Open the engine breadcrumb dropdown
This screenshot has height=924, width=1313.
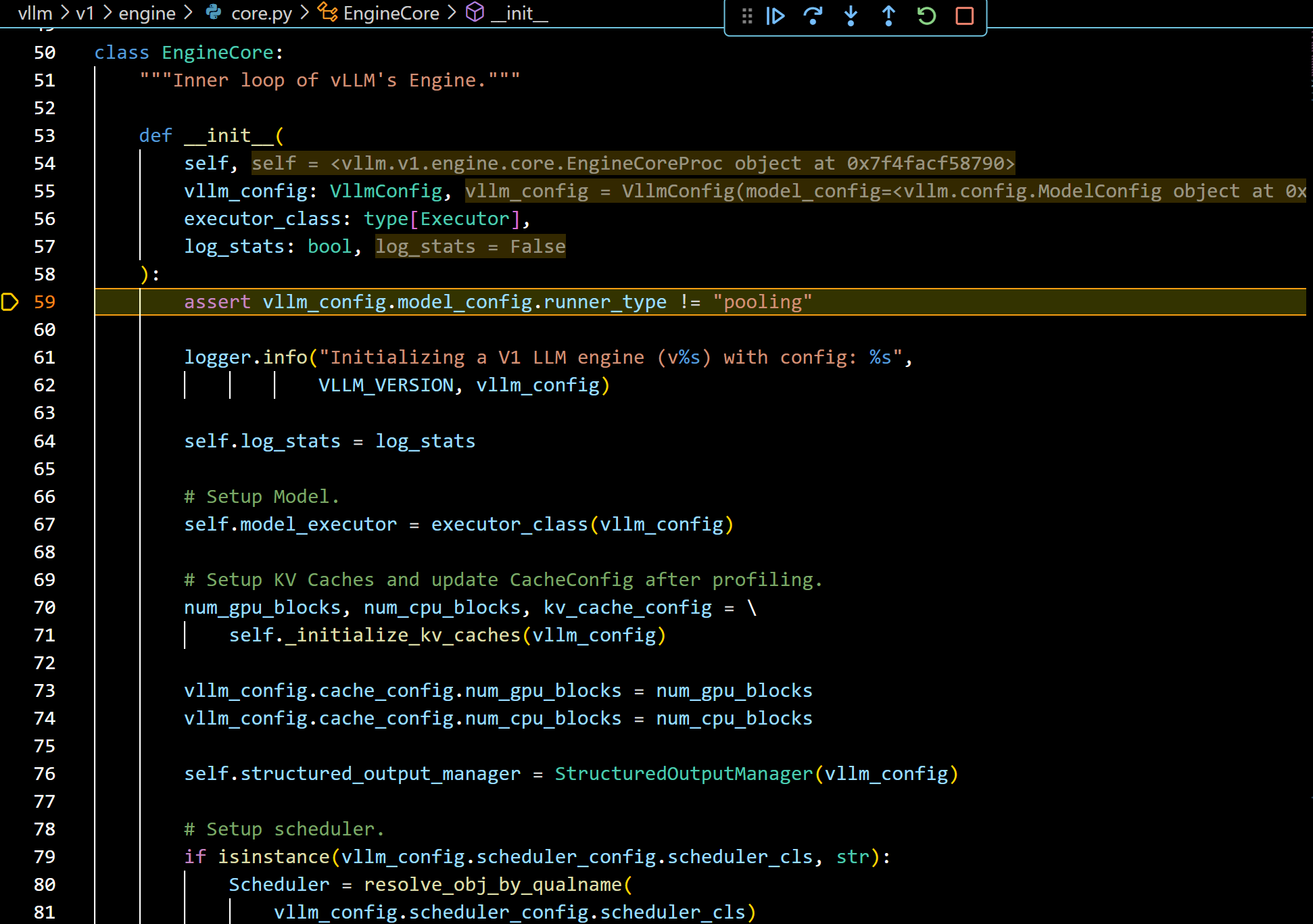pyautogui.click(x=147, y=13)
